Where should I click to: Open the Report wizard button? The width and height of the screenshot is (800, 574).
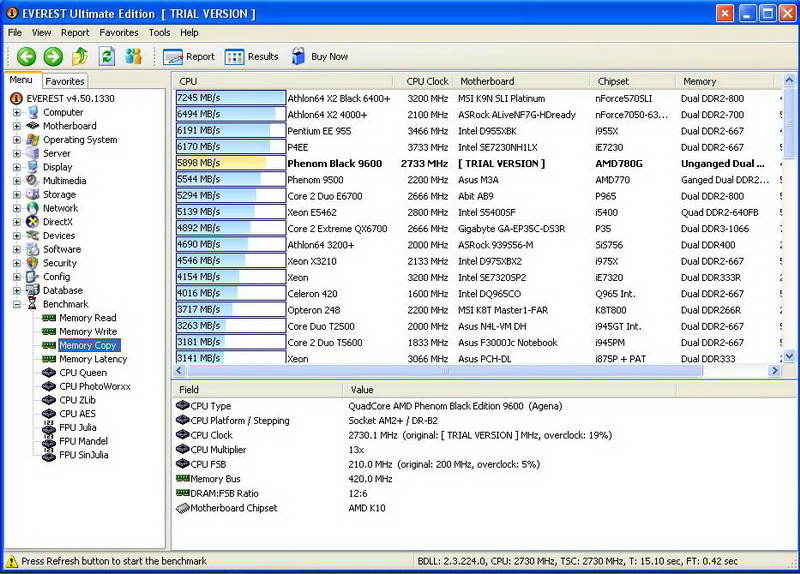[x=189, y=57]
